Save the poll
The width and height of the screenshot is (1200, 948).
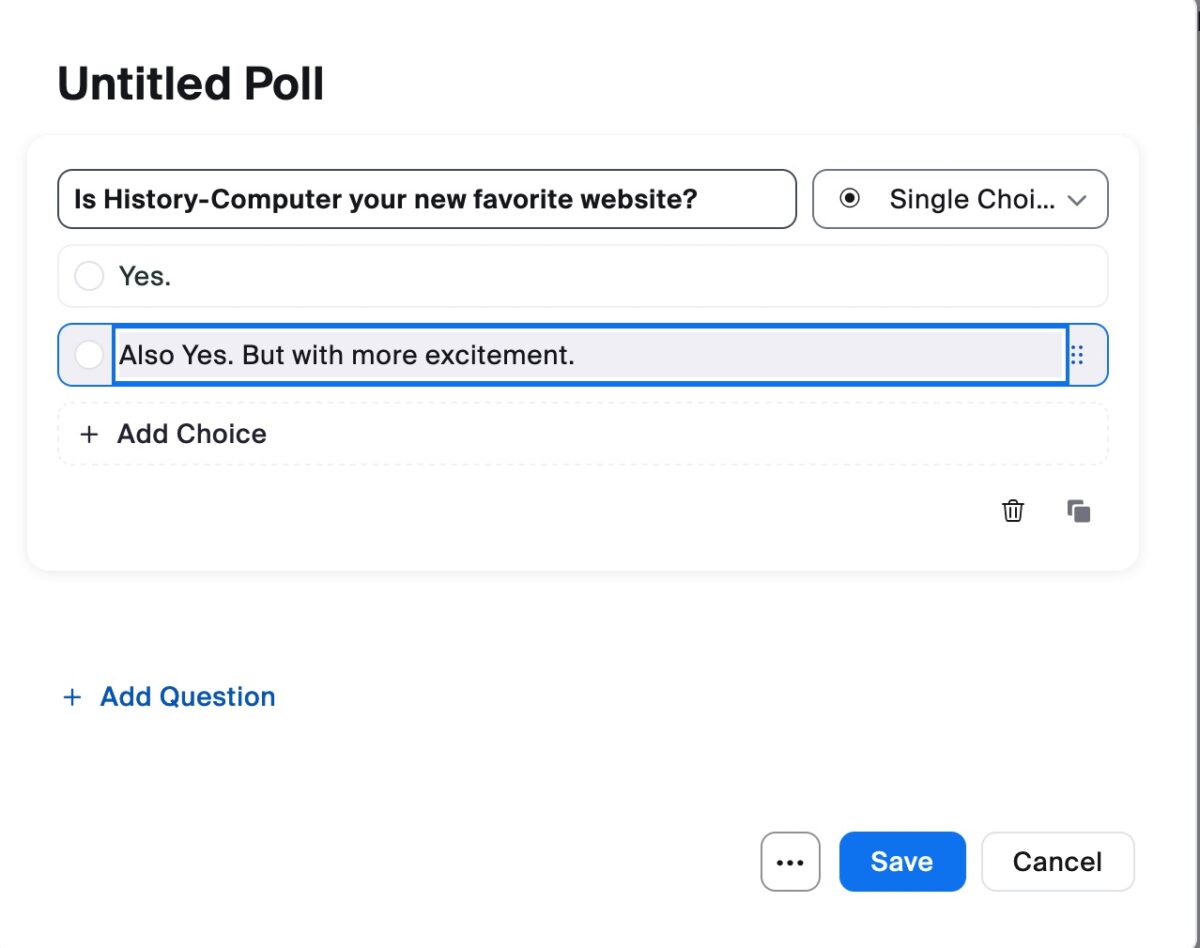902,861
